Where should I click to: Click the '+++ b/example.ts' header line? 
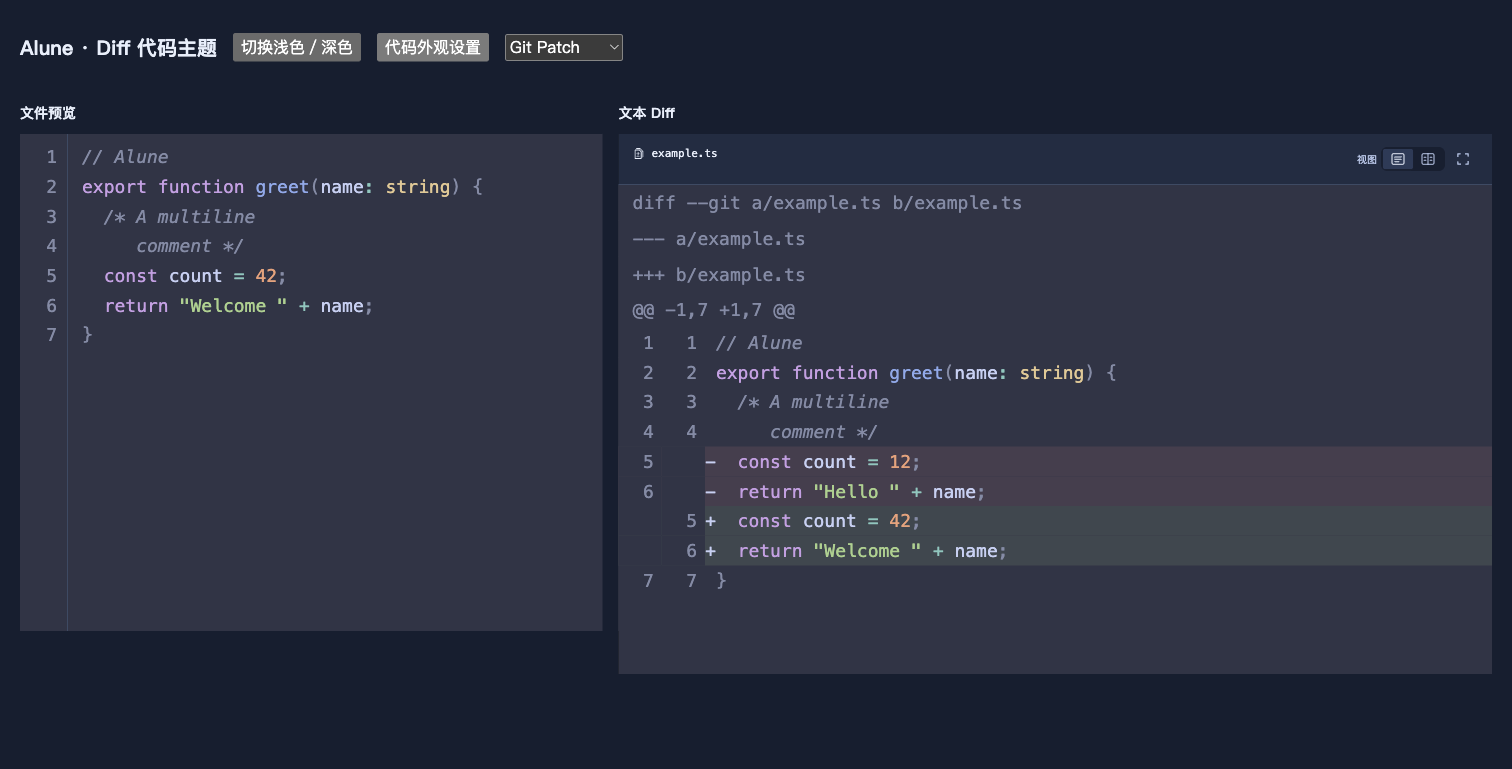pyautogui.click(x=718, y=275)
